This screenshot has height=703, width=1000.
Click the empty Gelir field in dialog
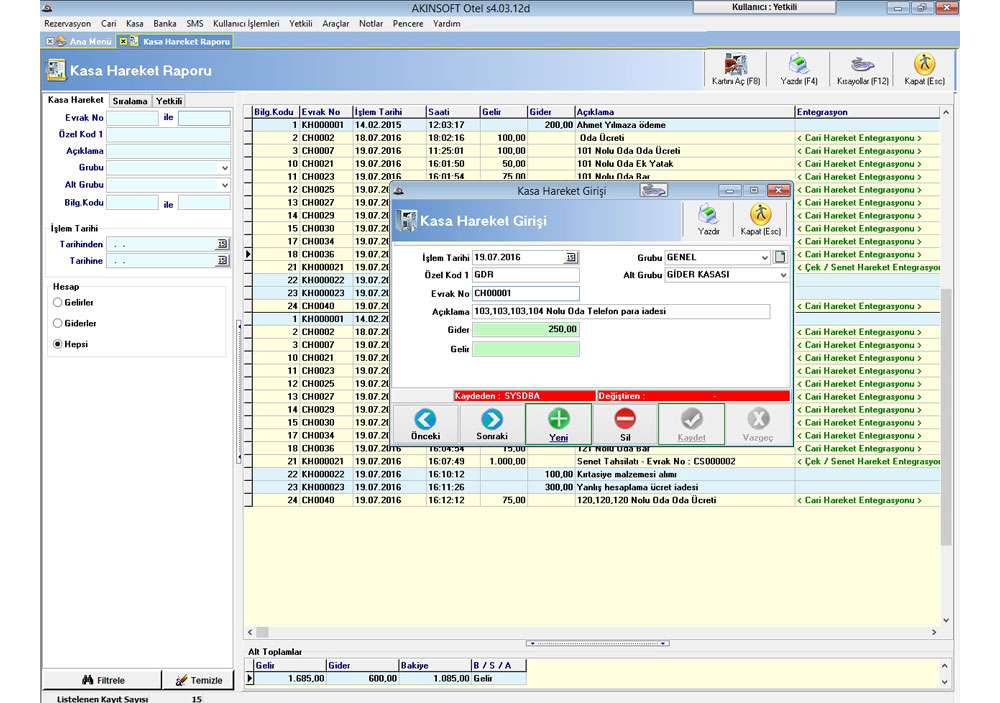point(526,349)
